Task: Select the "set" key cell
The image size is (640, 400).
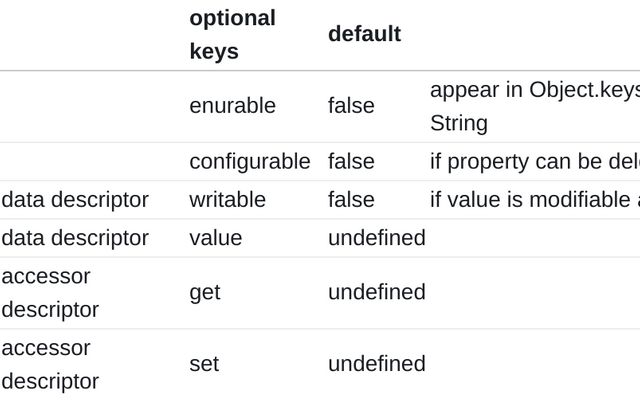Action: click(x=203, y=364)
